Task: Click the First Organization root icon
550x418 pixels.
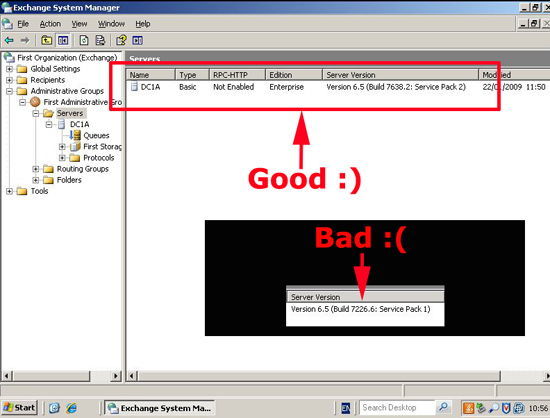Action: (9, 58)
